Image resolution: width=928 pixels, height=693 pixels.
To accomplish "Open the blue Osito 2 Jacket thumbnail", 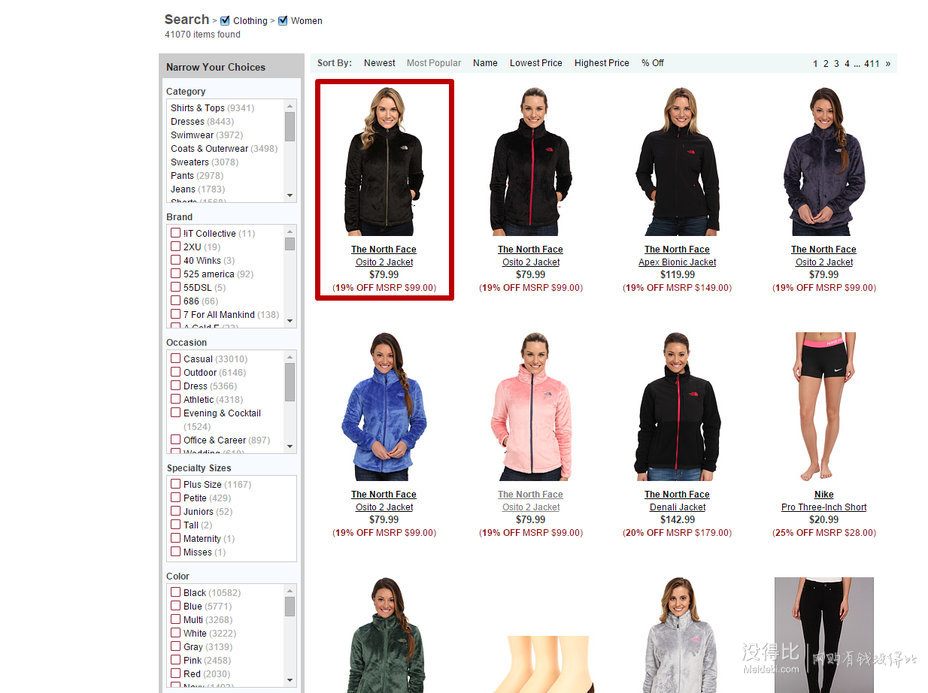I will coord(384,406).
